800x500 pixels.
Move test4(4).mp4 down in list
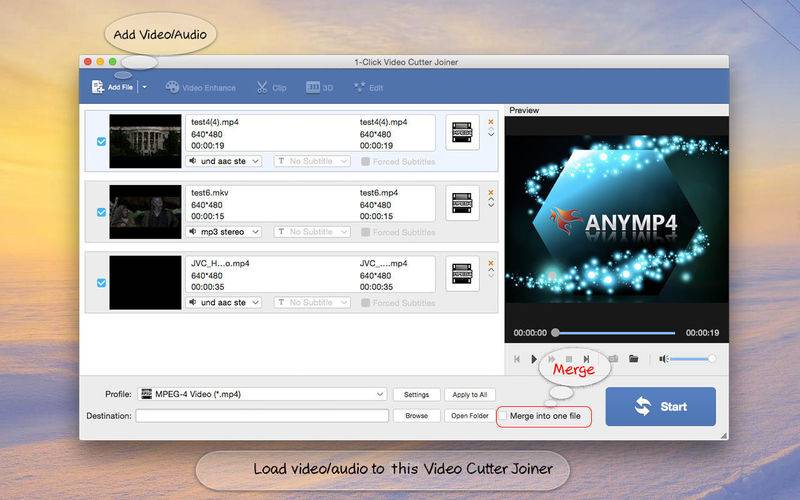[491, 134]
